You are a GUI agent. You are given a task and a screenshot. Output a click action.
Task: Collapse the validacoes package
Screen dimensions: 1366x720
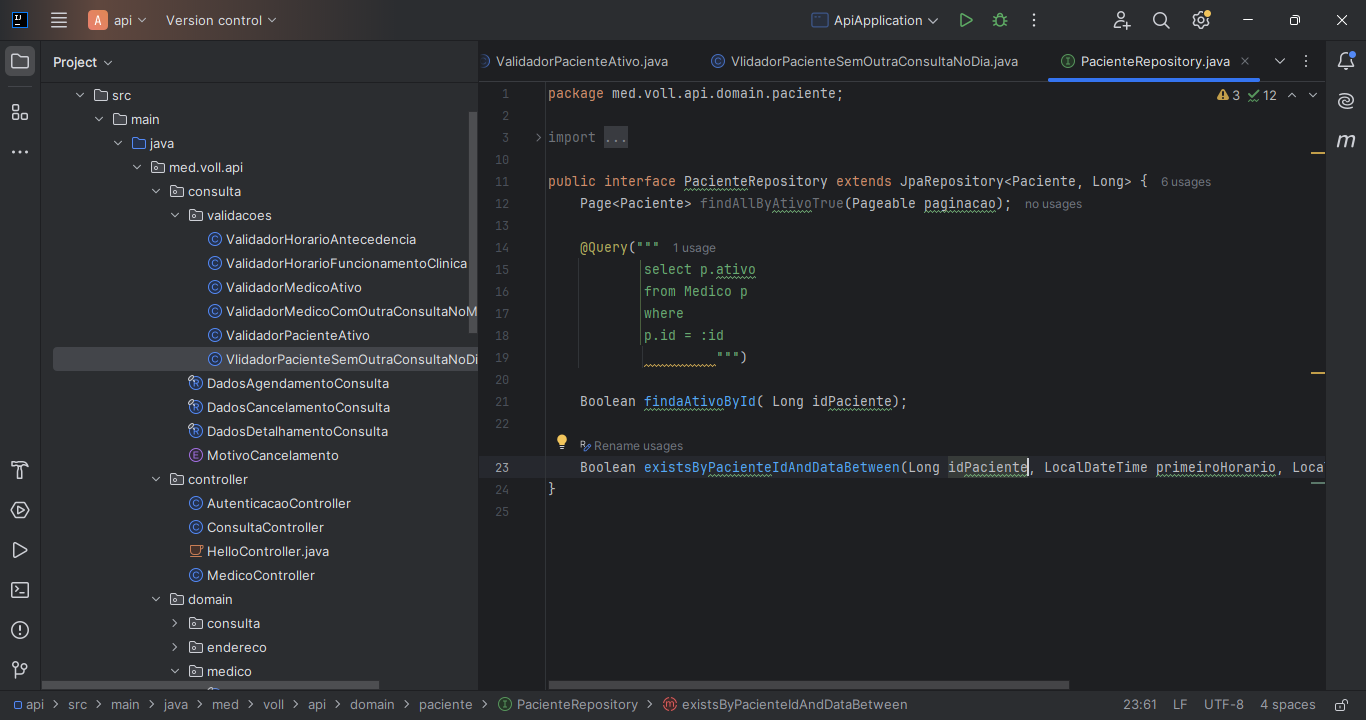click(x=175, y=216)
